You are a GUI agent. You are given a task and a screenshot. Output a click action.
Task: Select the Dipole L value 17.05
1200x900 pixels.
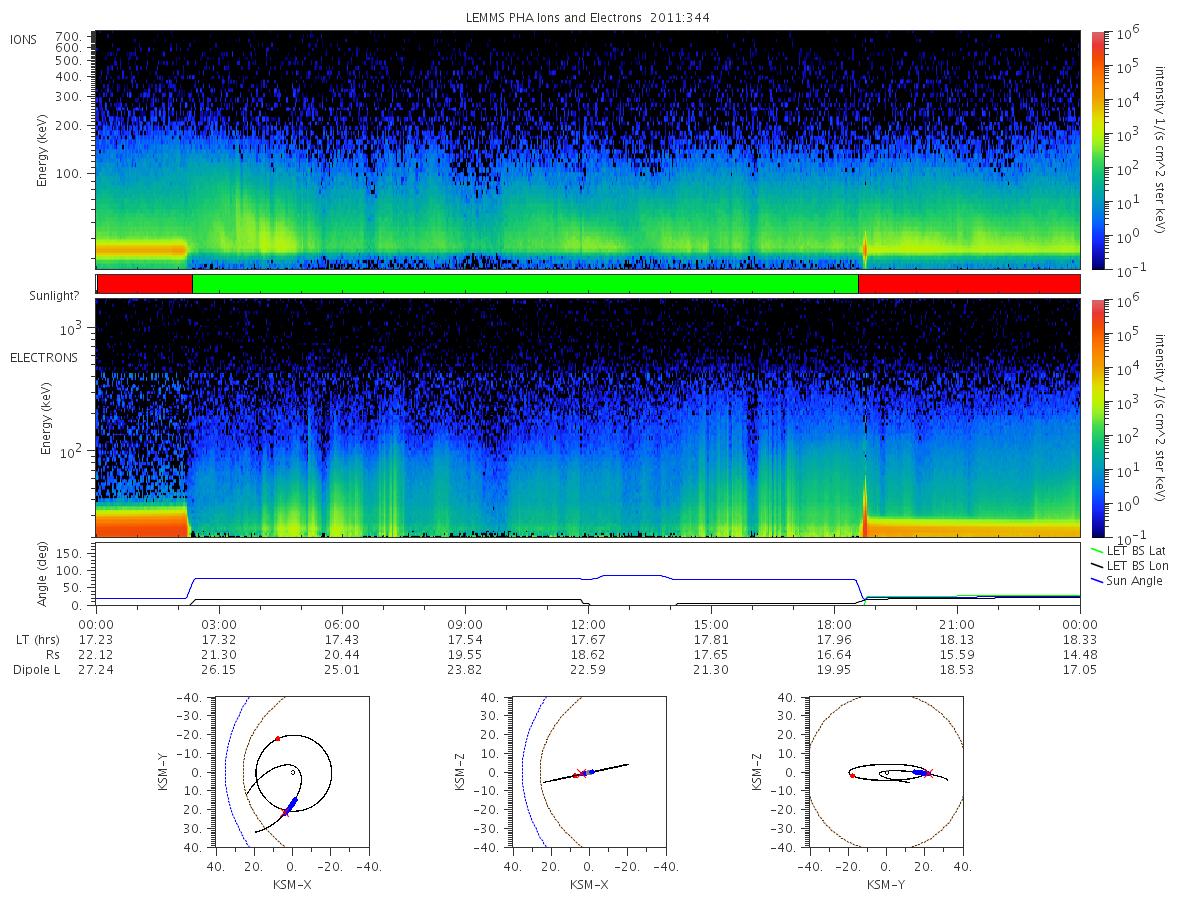[1079, 670]
